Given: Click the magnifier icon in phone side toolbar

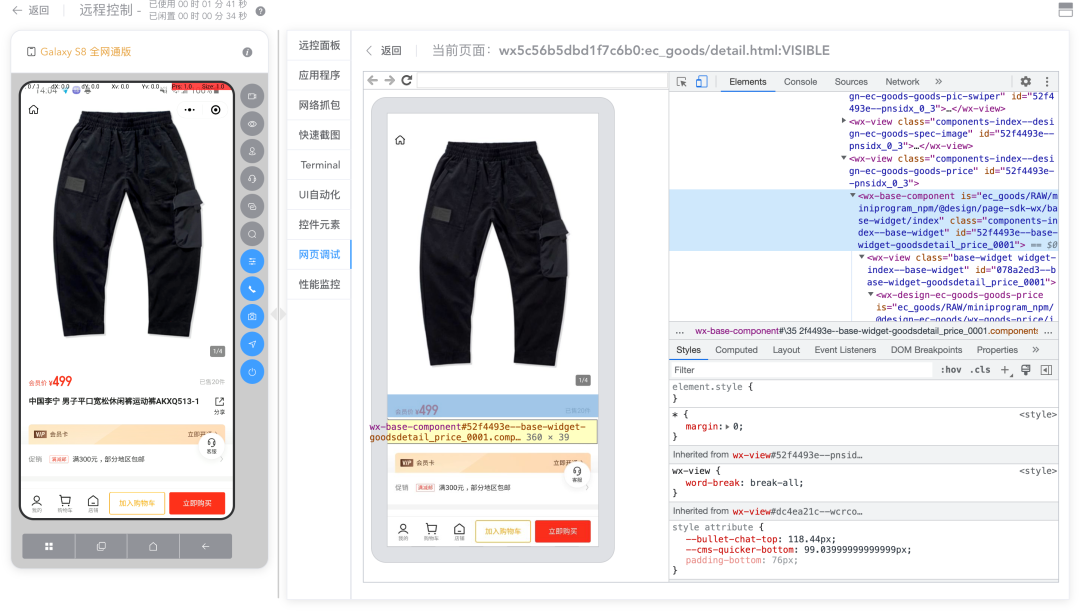Looking at the screenshot, I should click(252, 234).
